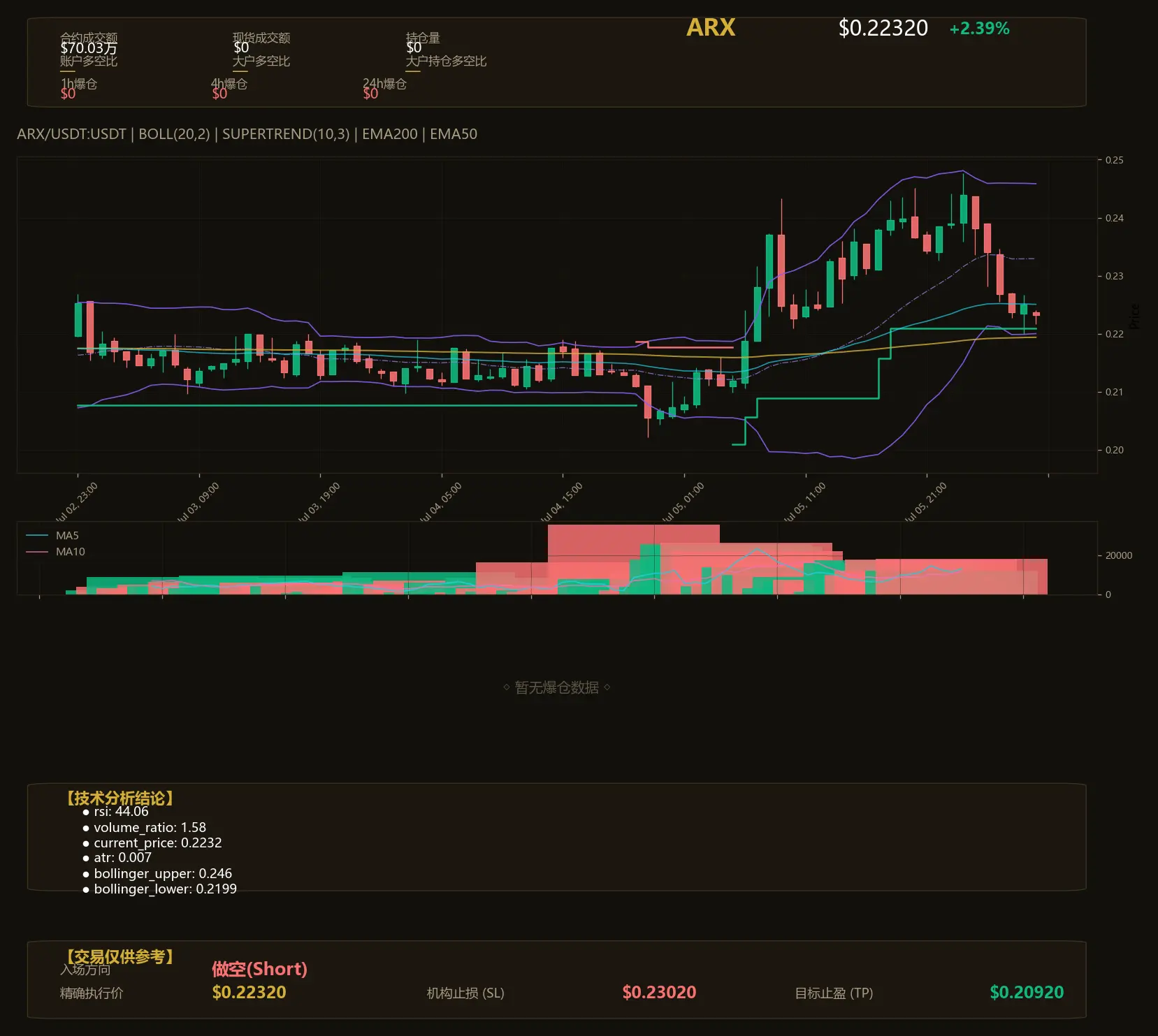The width and height of the screenshot is (1158, 1036).
Task: Click the Jul 04, 05:00 time label
Action: (x=440, y=502)
